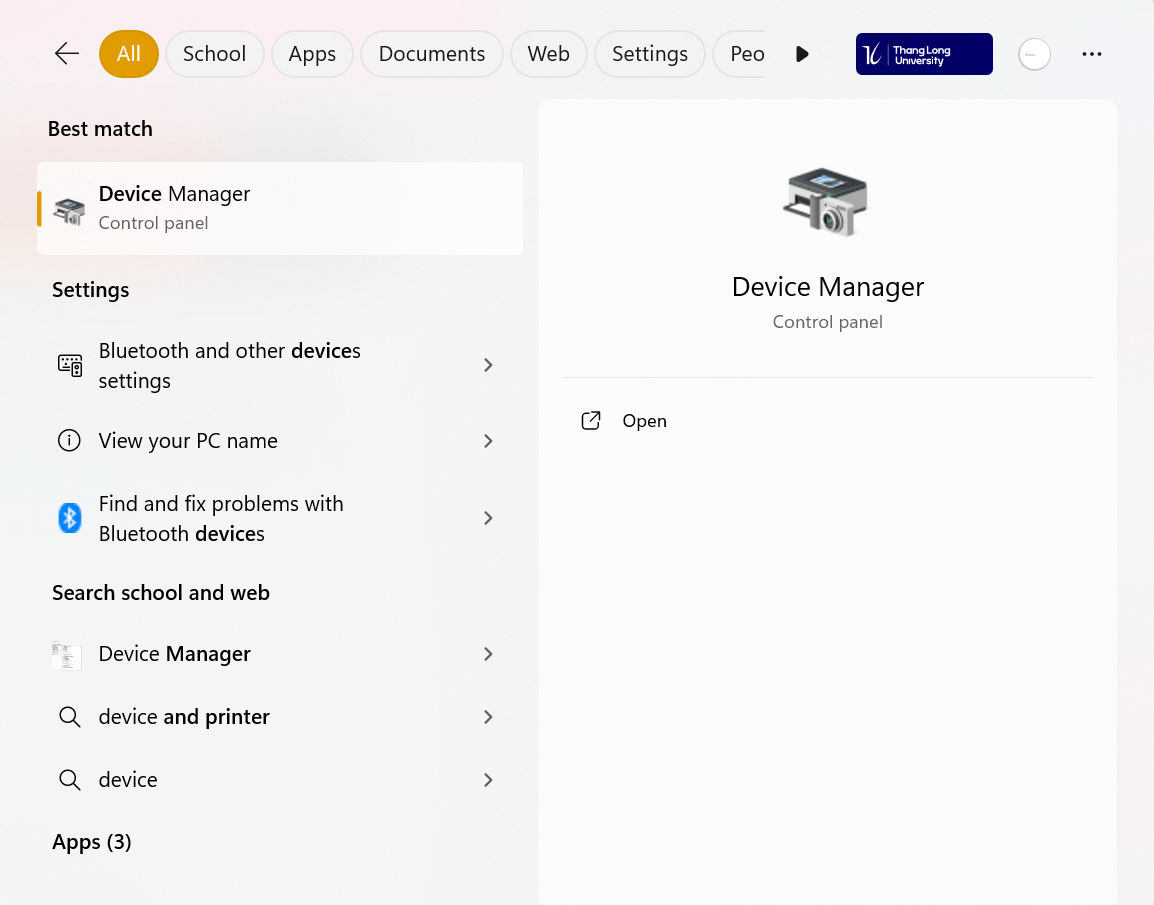This screenshot has width=1154, height=905.
Task: Select the Device Manager best match result
Action: [x=280, y=208]
